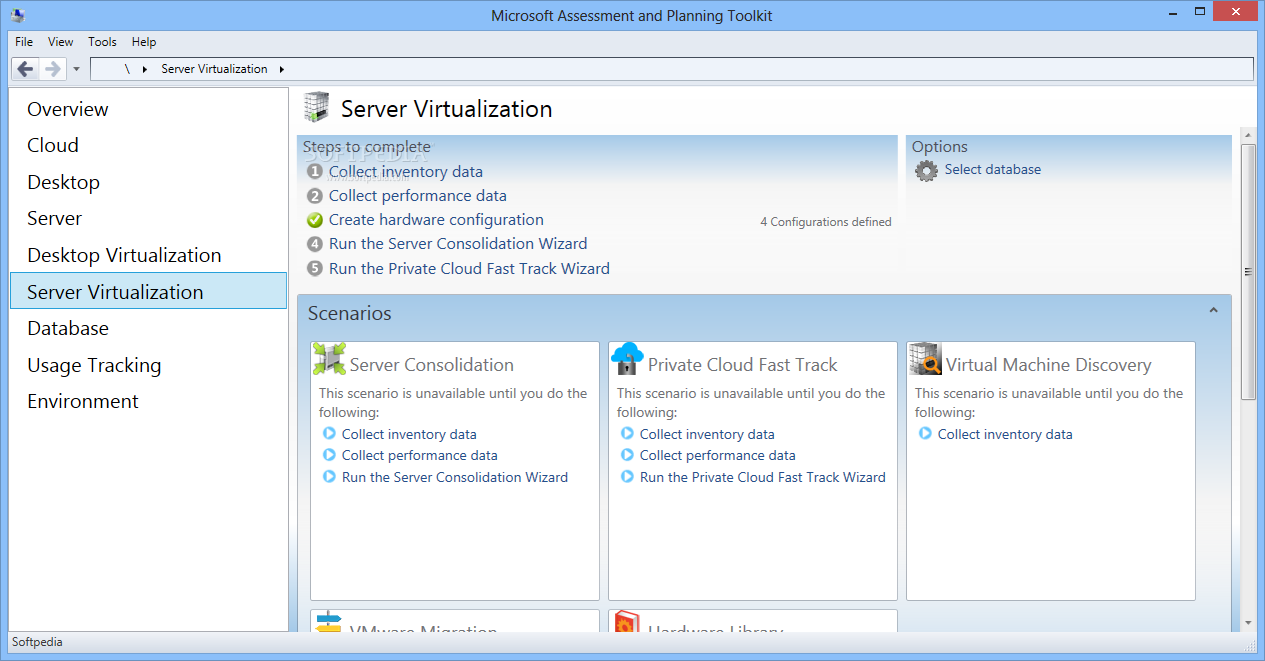The width and height of the screenshot is (1265, 661).
Task: Click Run the Server Consolidation Wizard step
Action: click(458, 244)
